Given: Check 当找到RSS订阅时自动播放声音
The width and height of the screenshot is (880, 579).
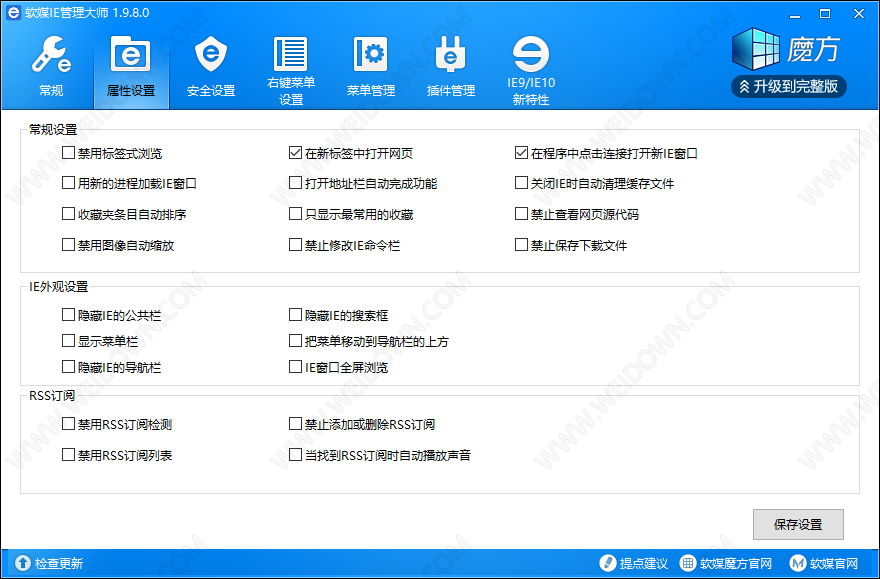Looking at the screenshot, I should click(x=295, y=454).
